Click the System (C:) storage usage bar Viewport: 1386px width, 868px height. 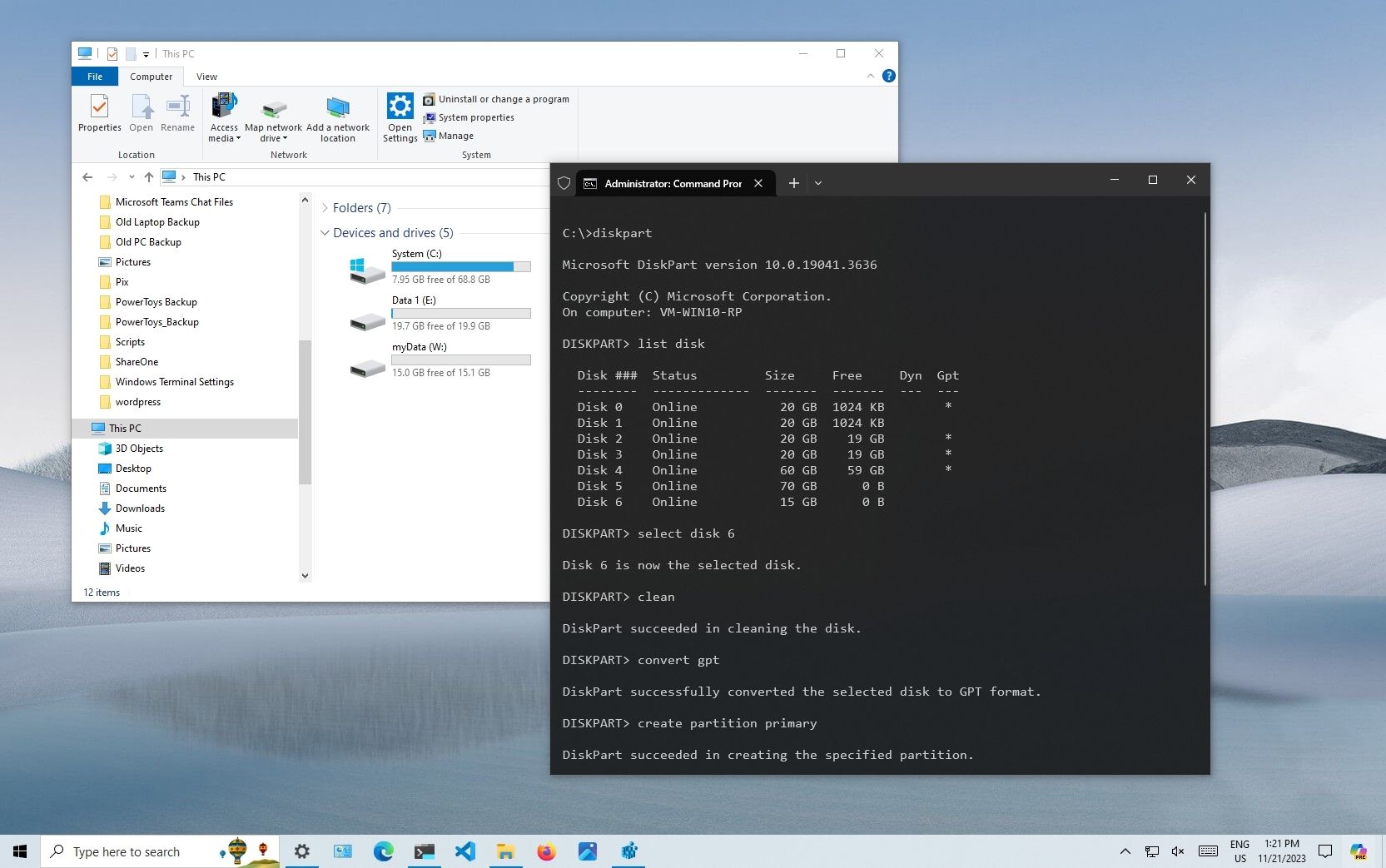tap(461, 266)
